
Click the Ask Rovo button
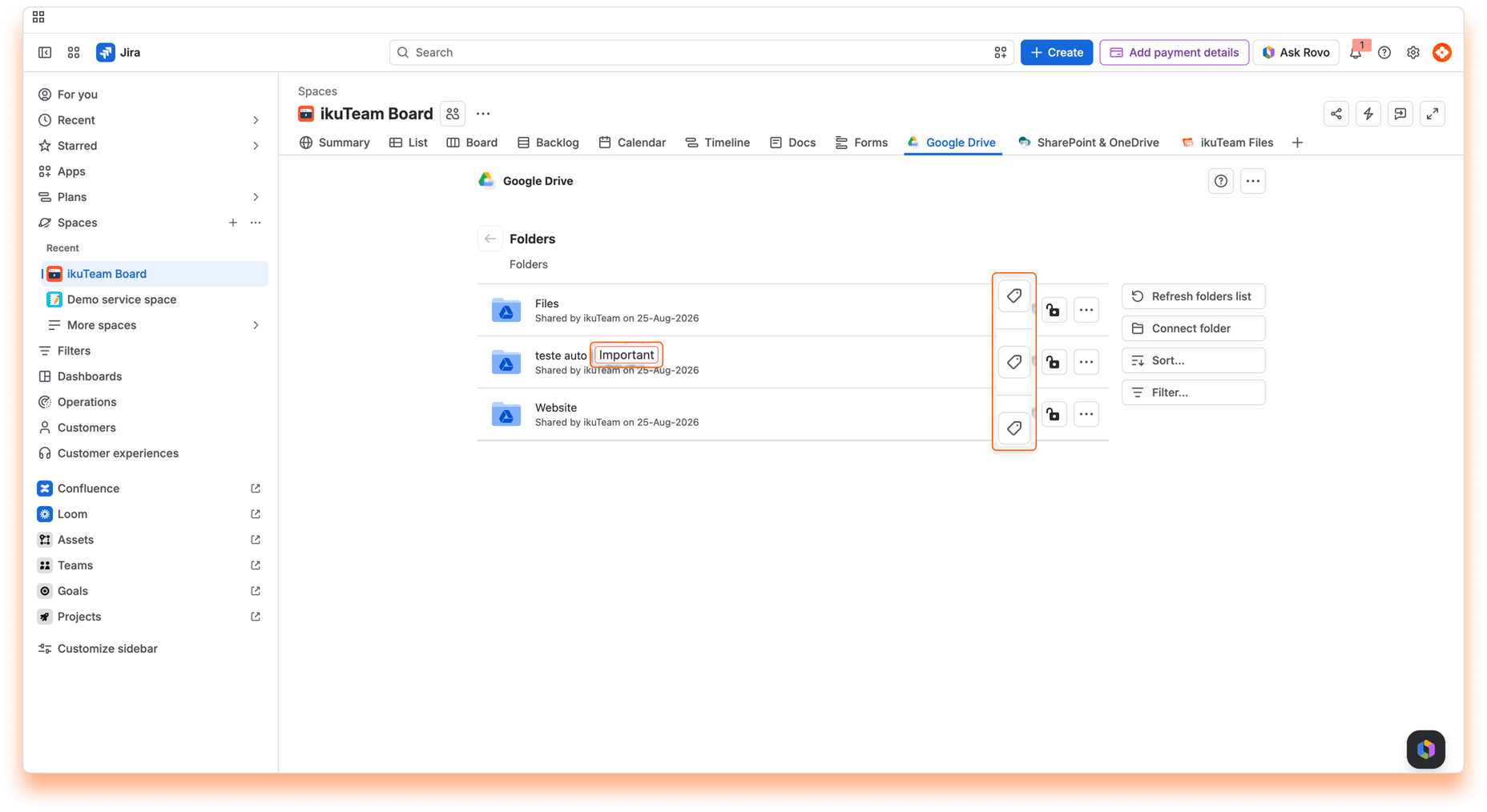(x=1296, y=53)
